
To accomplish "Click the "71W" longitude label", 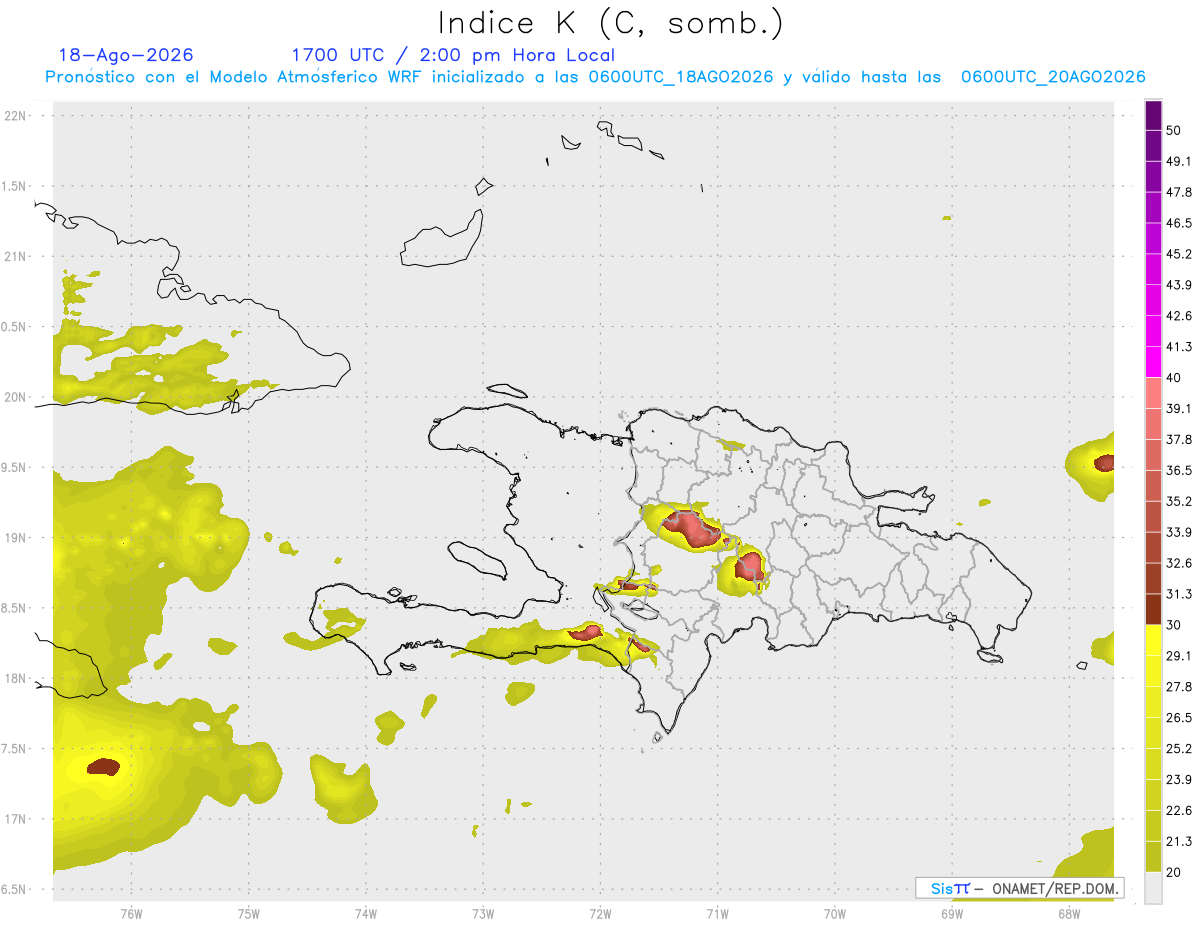I will coord(717,913).
